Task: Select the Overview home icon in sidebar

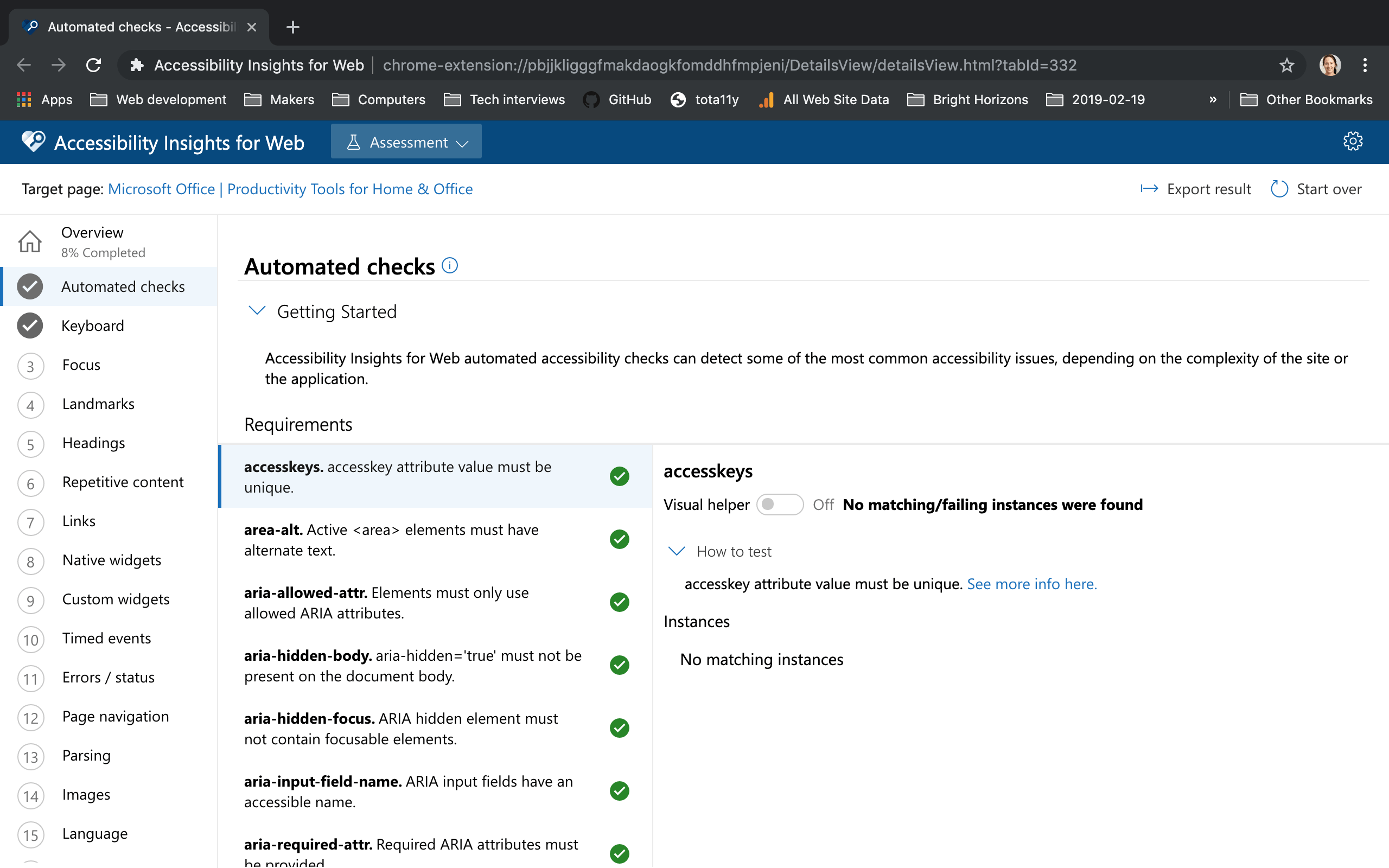Action: pos(30,241)
